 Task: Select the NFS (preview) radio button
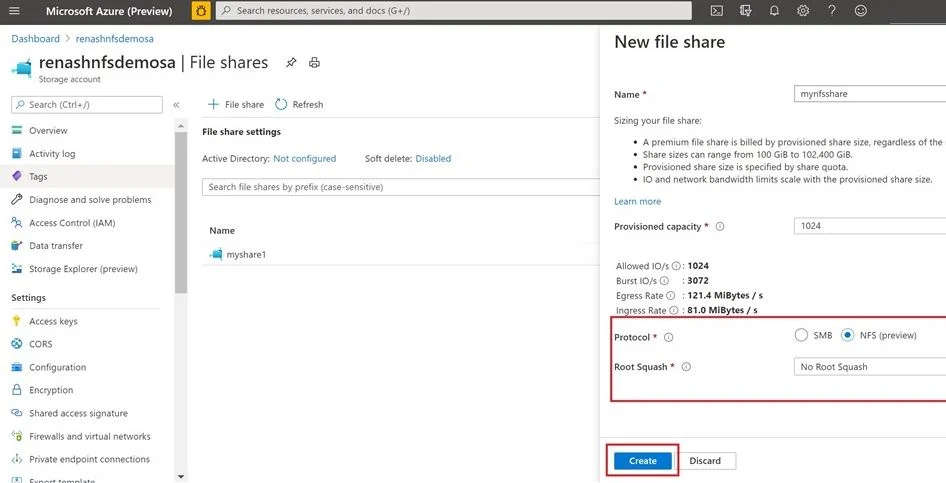(x=848, y=335)
